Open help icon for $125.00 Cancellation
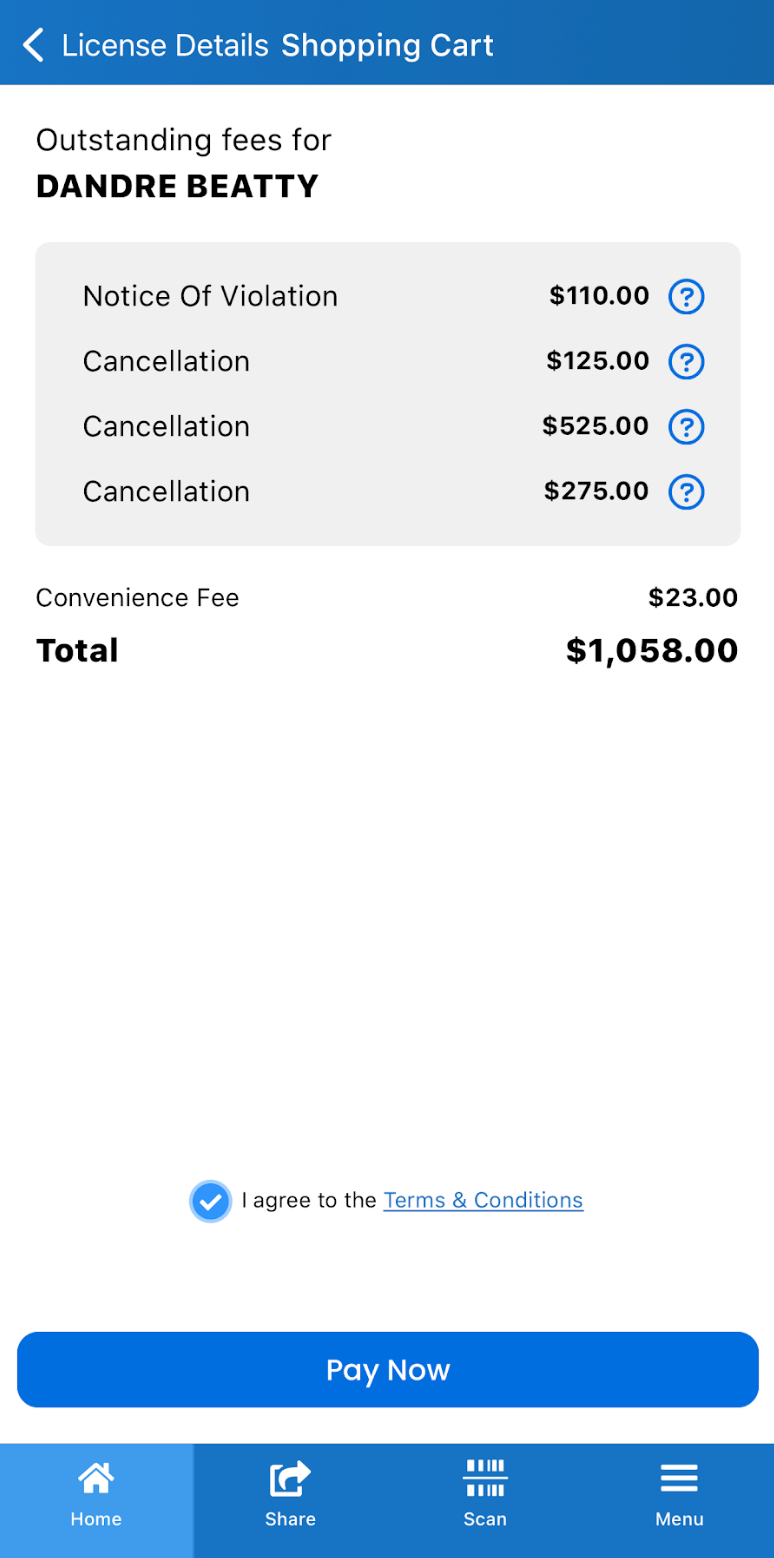The height and width of the screenshot is (1558, 774). click(686, 361)
